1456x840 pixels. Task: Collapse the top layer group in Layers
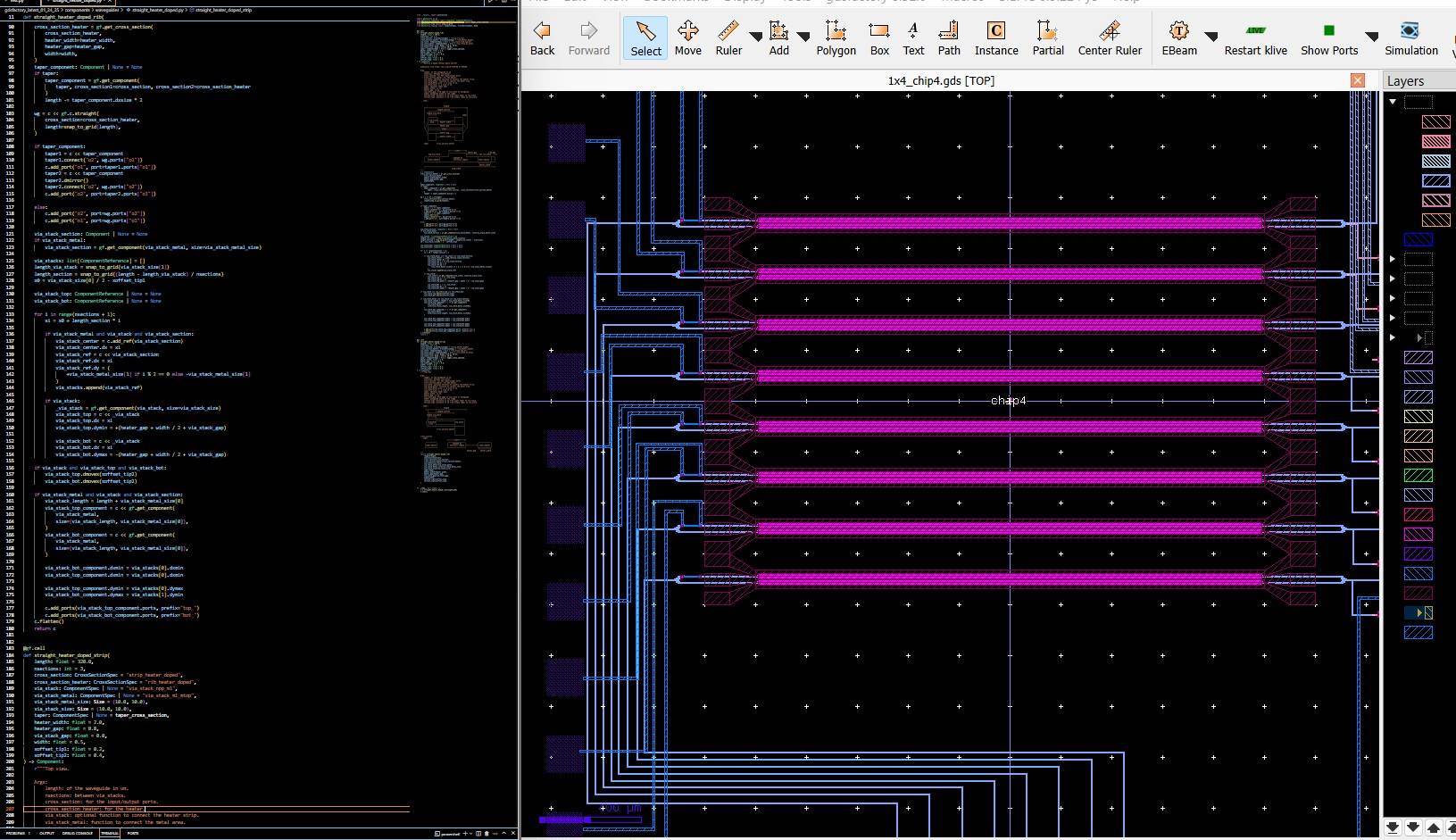point(1393,102)
